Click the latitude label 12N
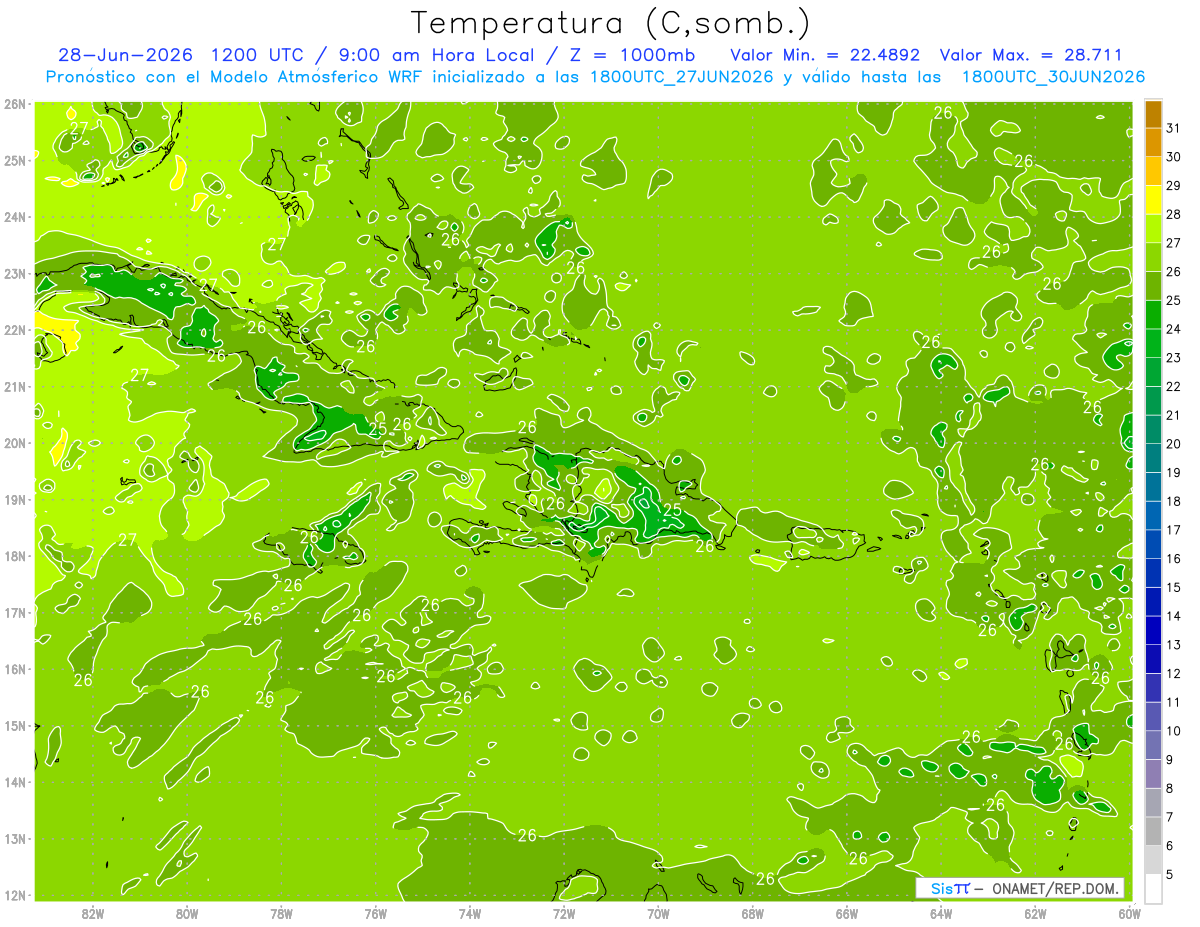1200x927 pixels. click(14, 895)
